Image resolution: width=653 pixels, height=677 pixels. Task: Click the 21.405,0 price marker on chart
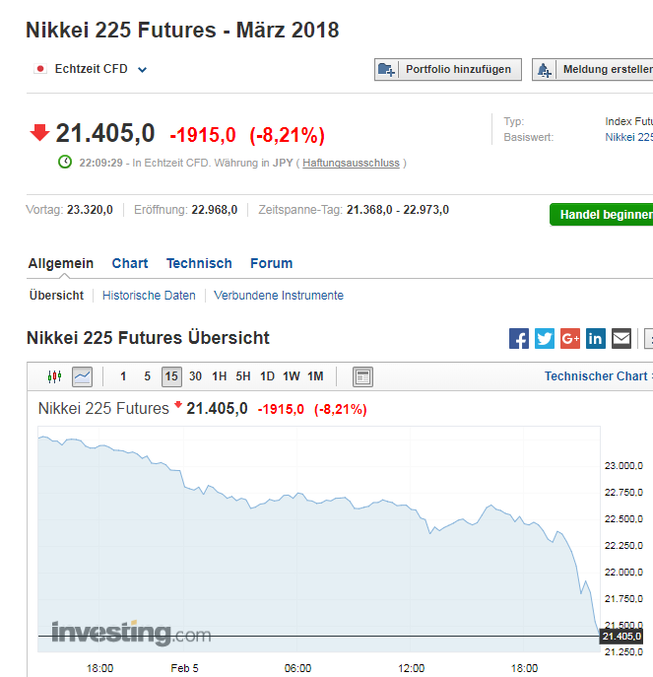tap(620, 636)
